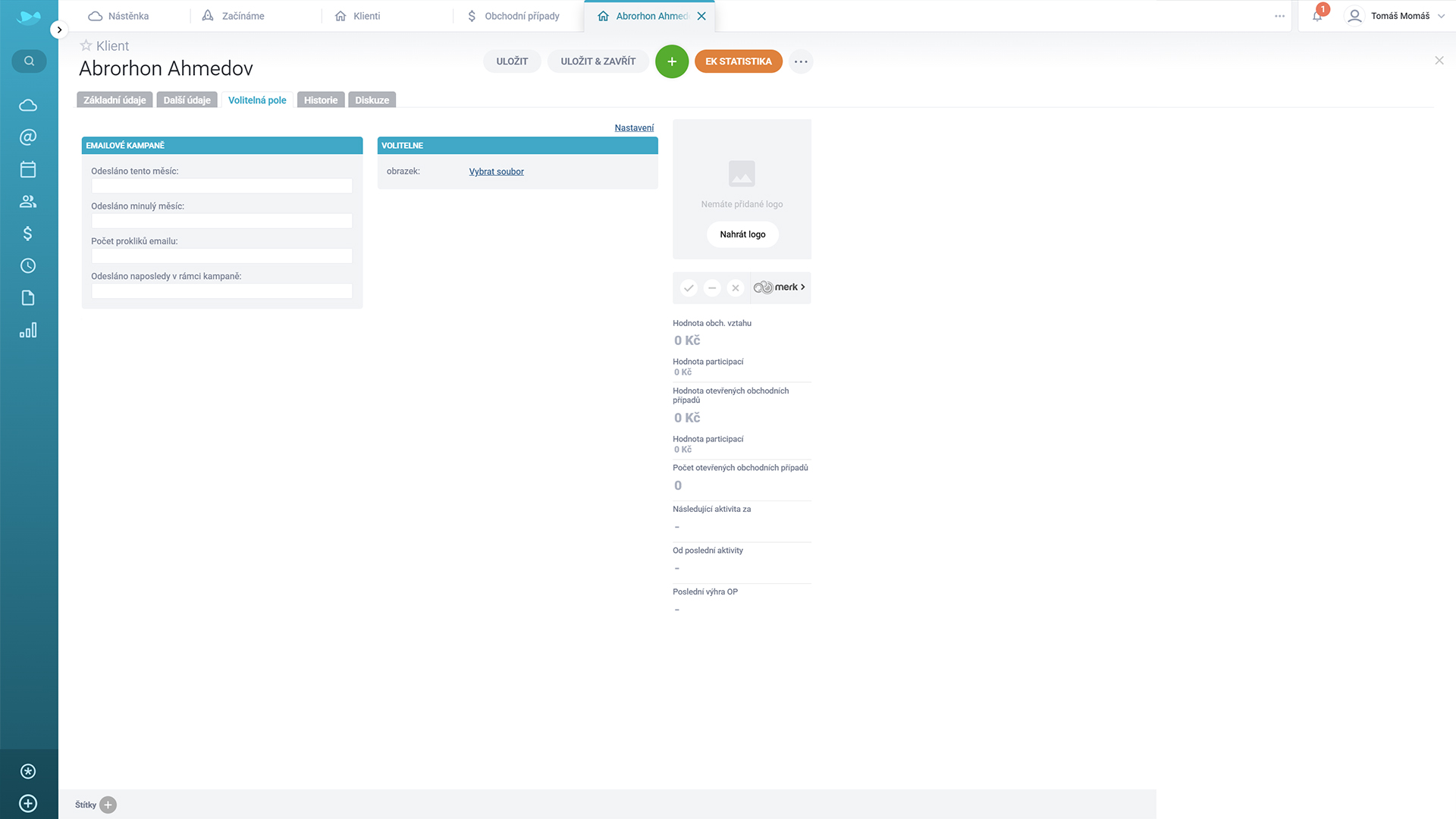Viewport: 1456px width, 819px height.
Task: Open contacts people icon in sidebar
Action: 28,202
